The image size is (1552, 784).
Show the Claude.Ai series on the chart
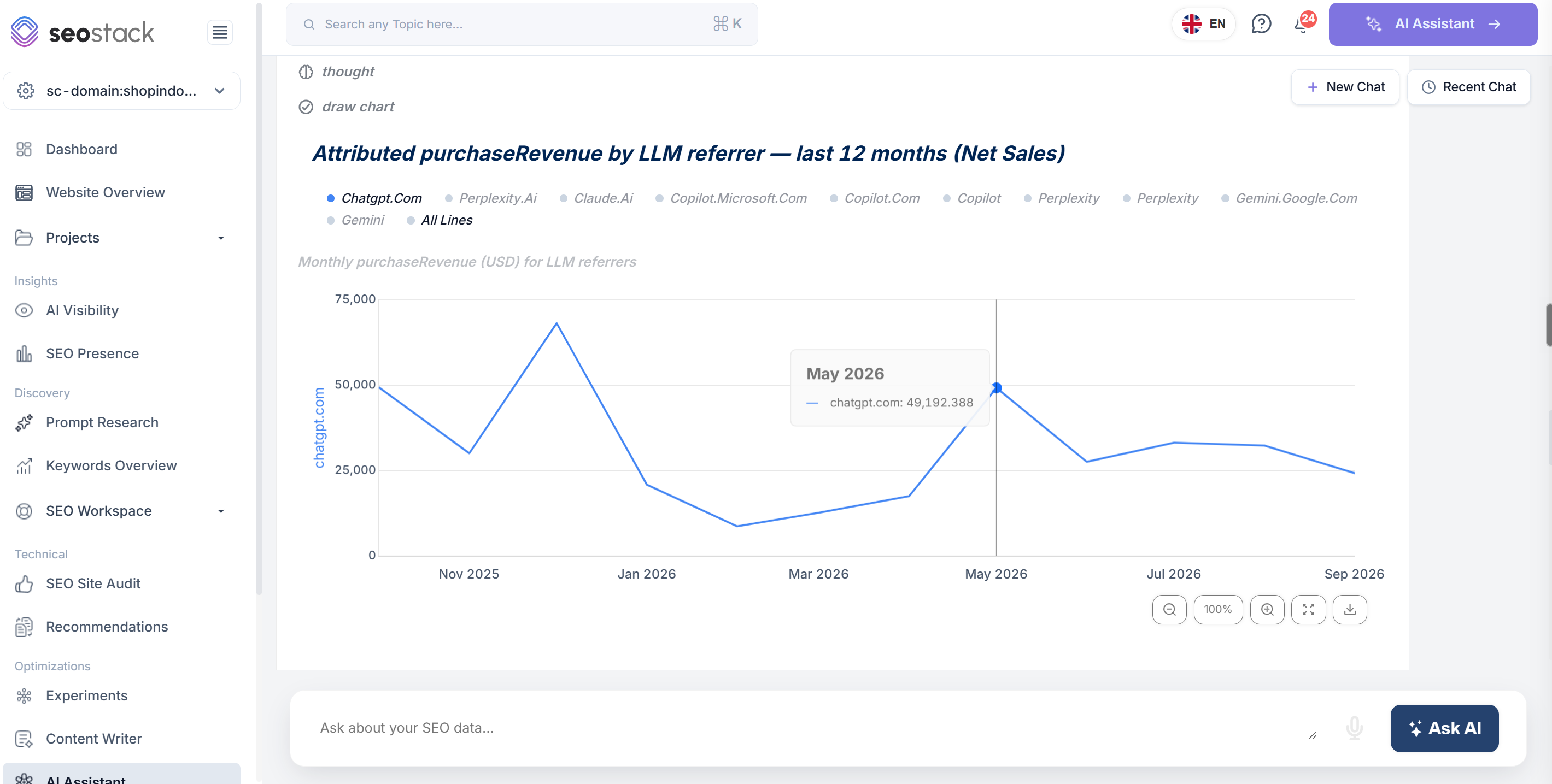click(x=596, y=198)
